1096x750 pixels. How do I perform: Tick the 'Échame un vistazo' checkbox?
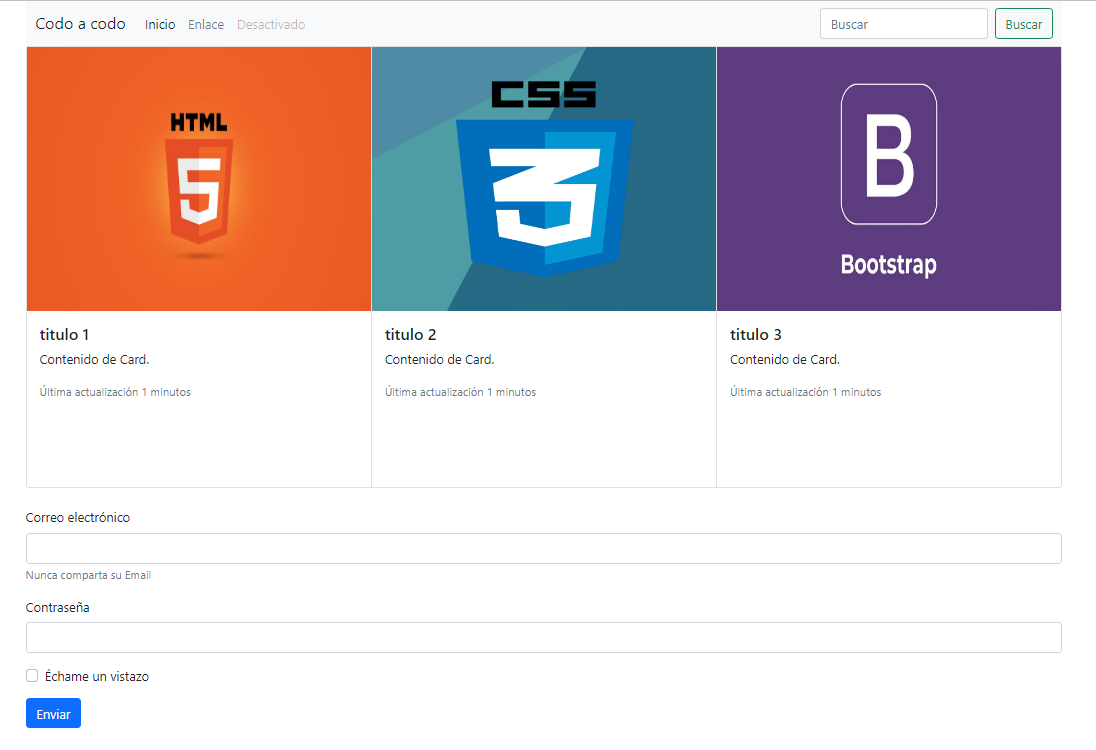[32, 675]
